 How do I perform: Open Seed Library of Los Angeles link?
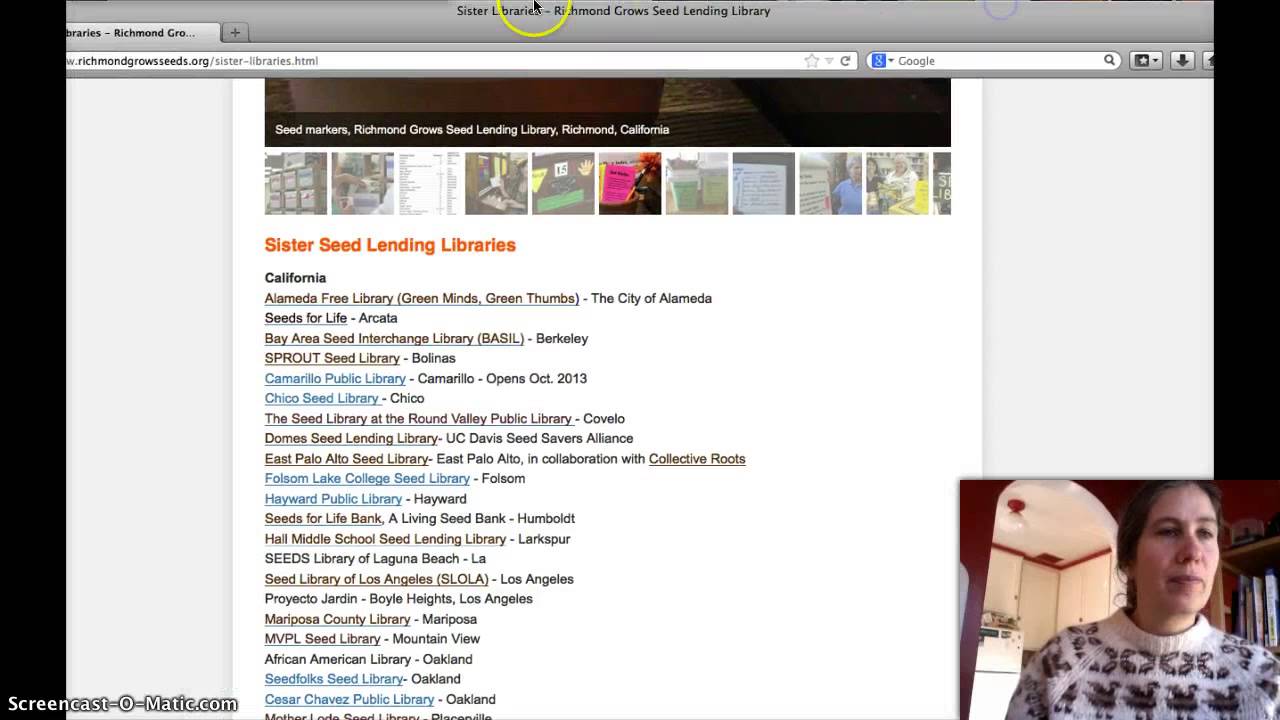pos(377,578)
